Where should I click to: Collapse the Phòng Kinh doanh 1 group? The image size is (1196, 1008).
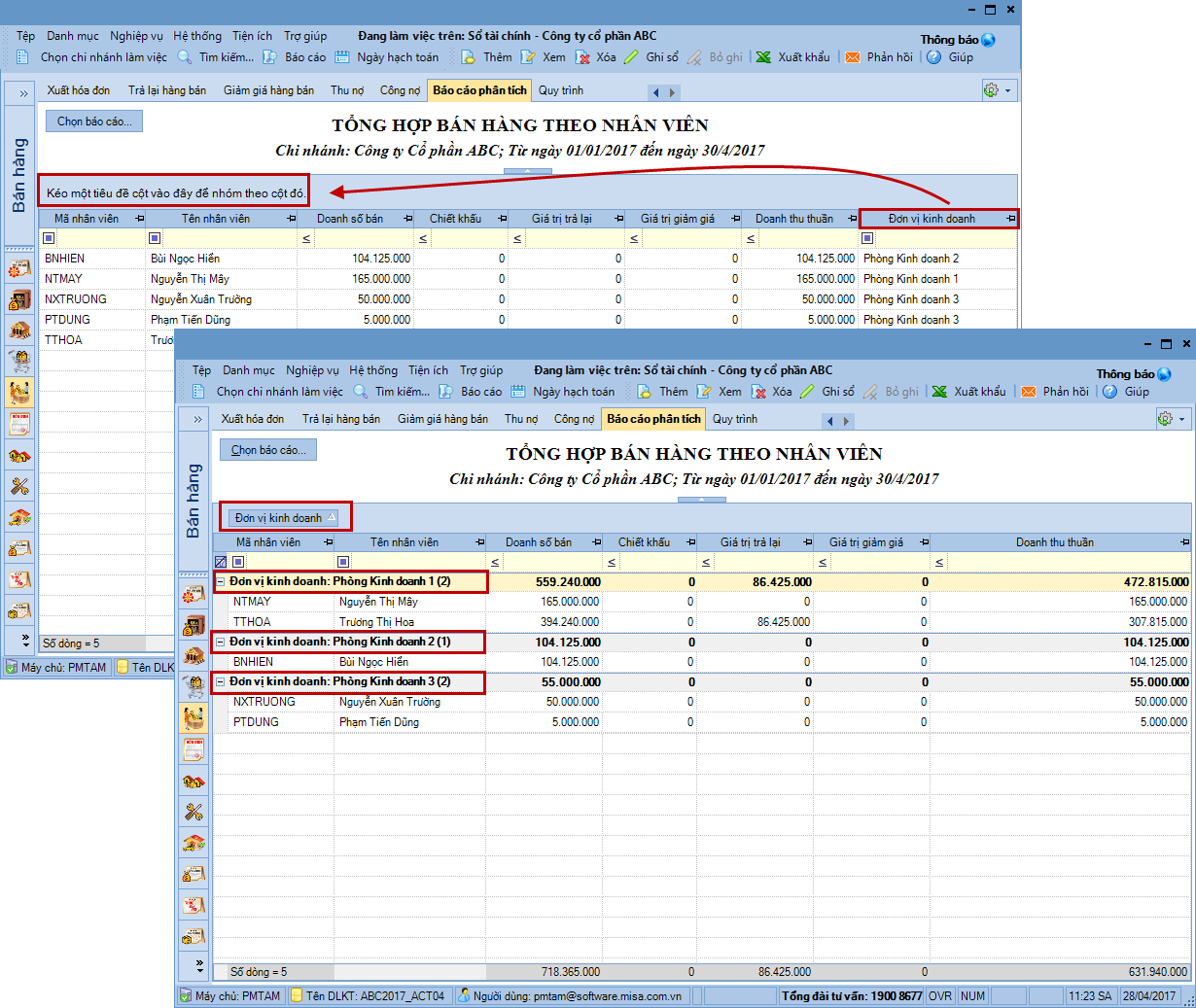click(221, 582)
